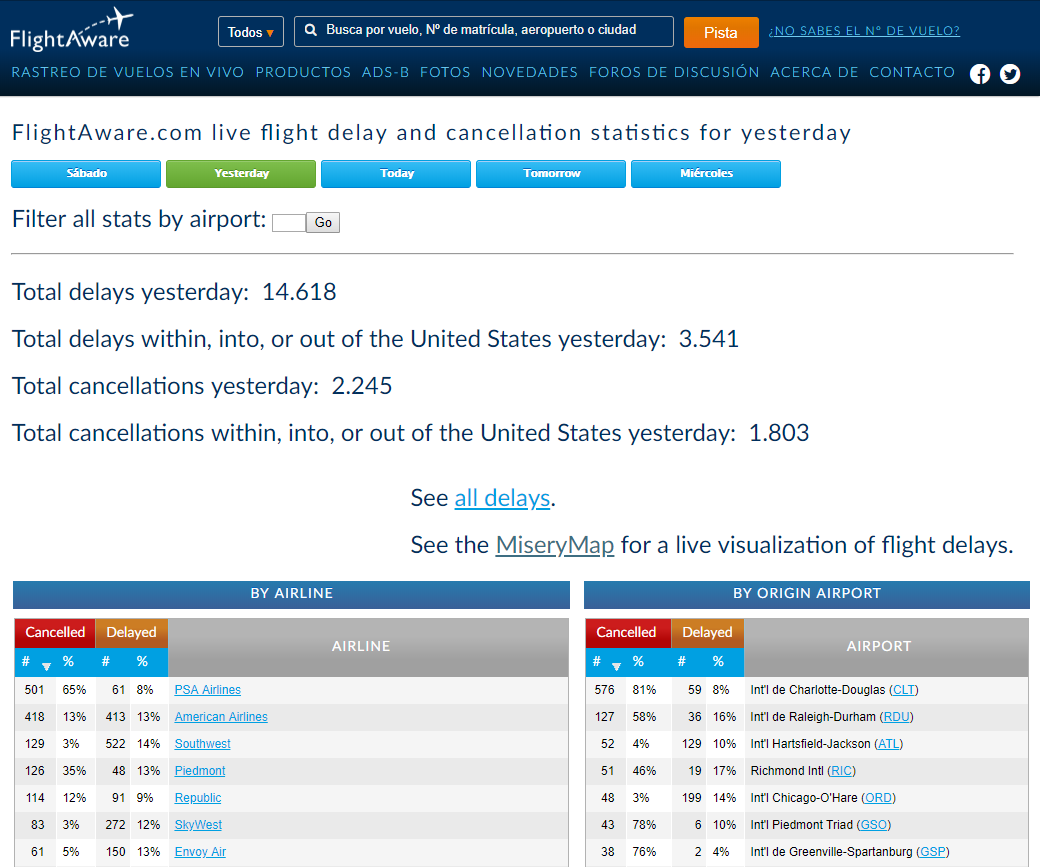Viewport: 1040px width, 867px height.
Task: Sort airlines by delayed percent column
Action: pyautogui.click(x=142, y=661)
